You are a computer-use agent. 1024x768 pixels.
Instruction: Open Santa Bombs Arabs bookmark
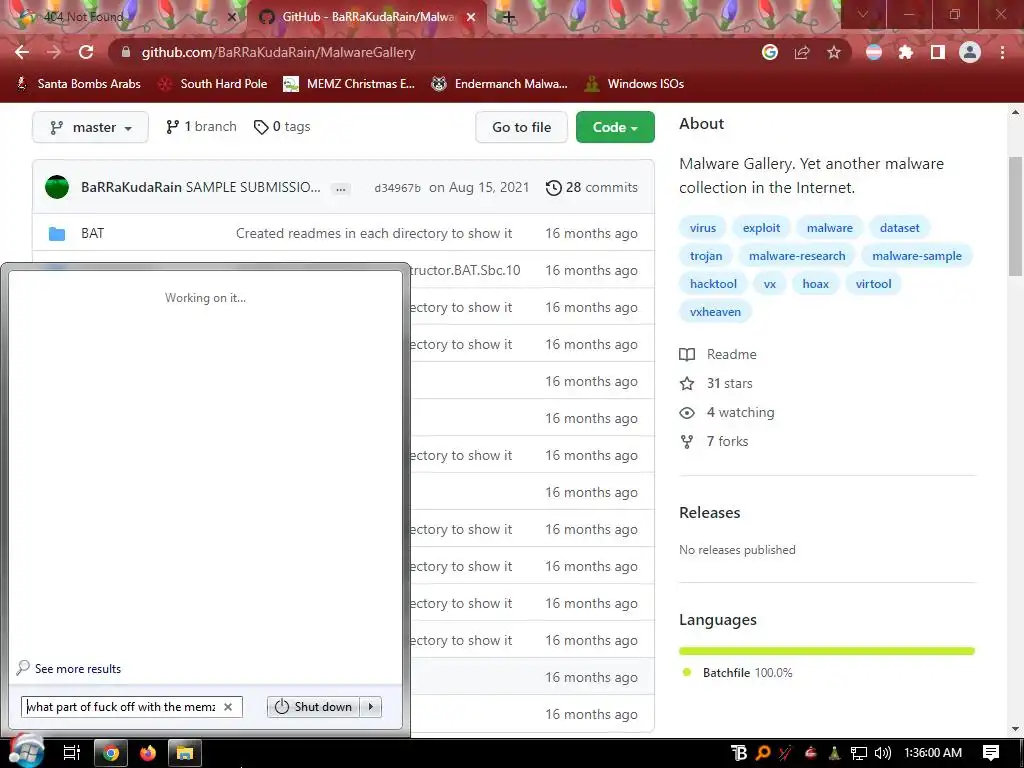[78, 84]
